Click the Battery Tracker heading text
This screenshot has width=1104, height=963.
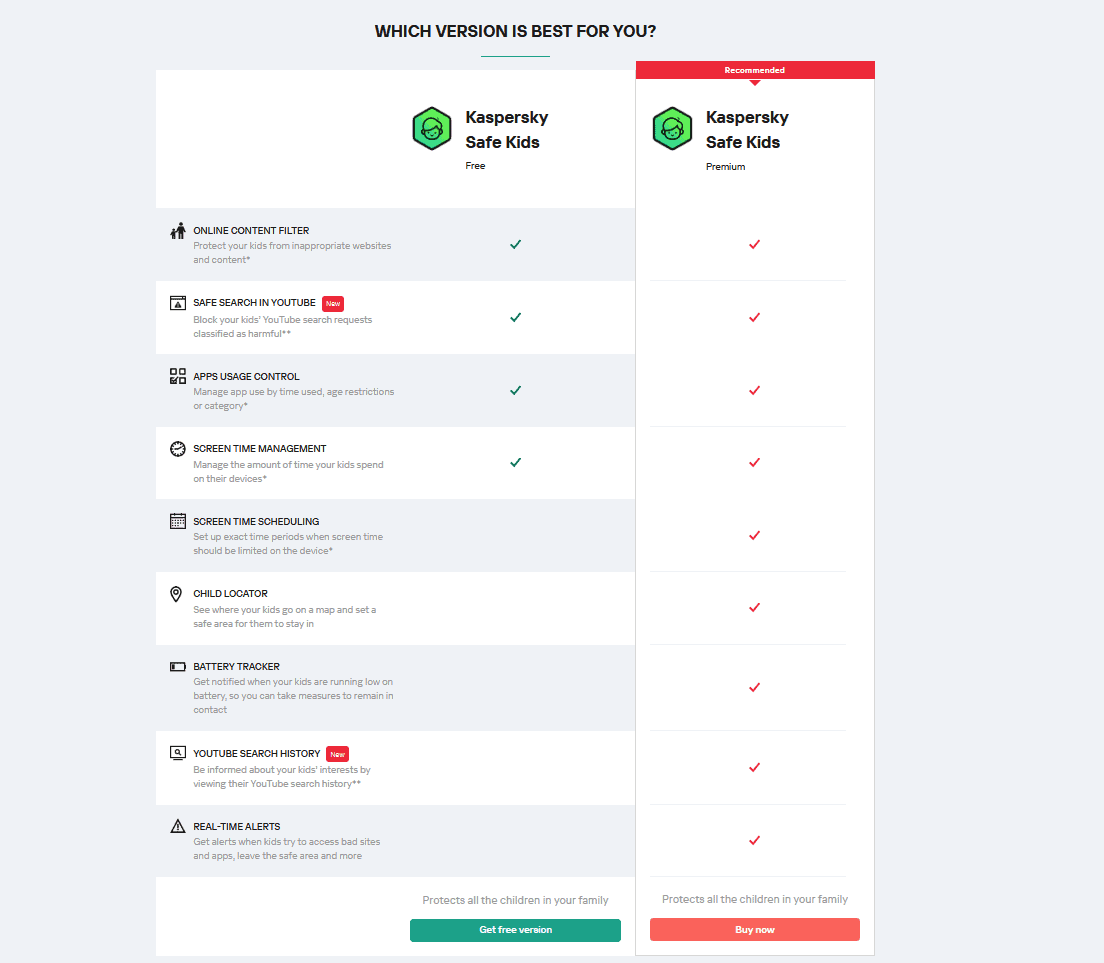pyautogui.click(x=237, y=667)
